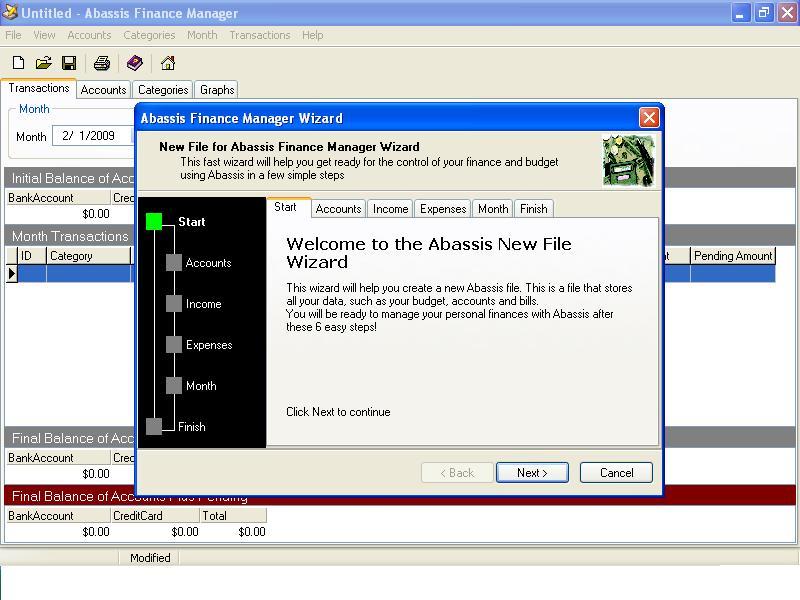
Task: Click the wizard's finance header picture
Action: (628, 161)
